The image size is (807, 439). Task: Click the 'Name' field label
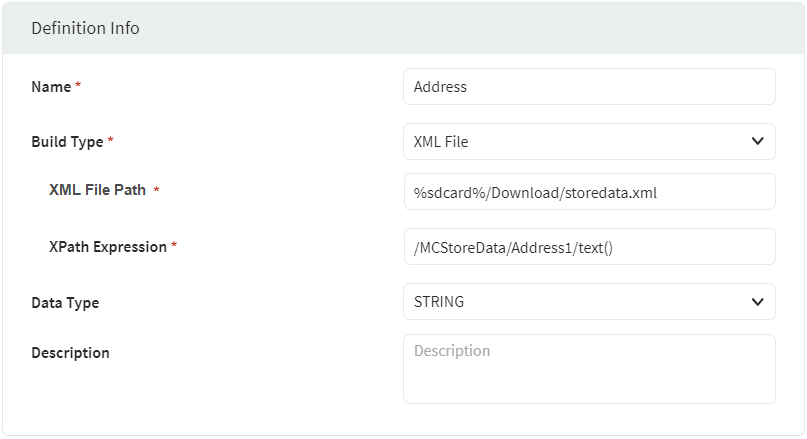tap(51, 87)
